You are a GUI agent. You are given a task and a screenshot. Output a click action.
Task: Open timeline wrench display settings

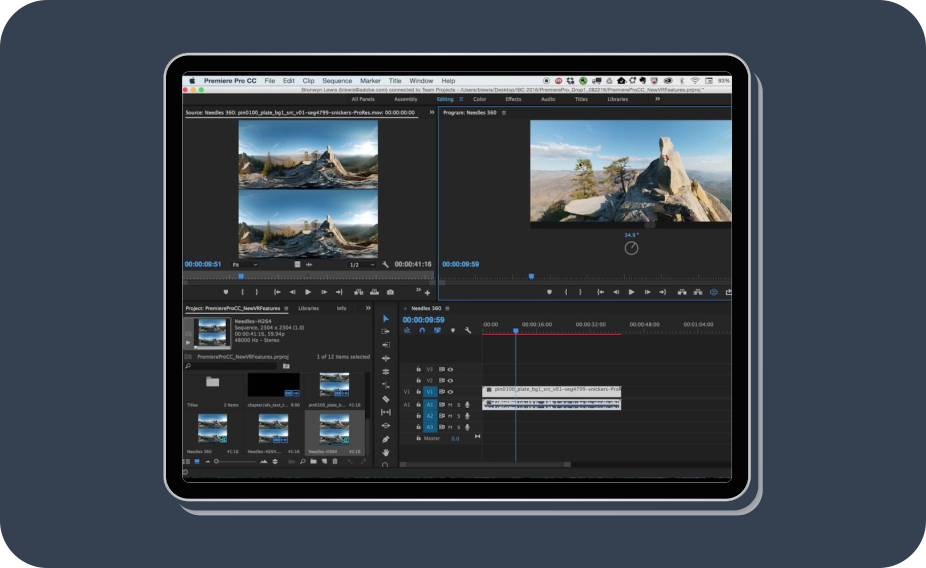[467, 330]
